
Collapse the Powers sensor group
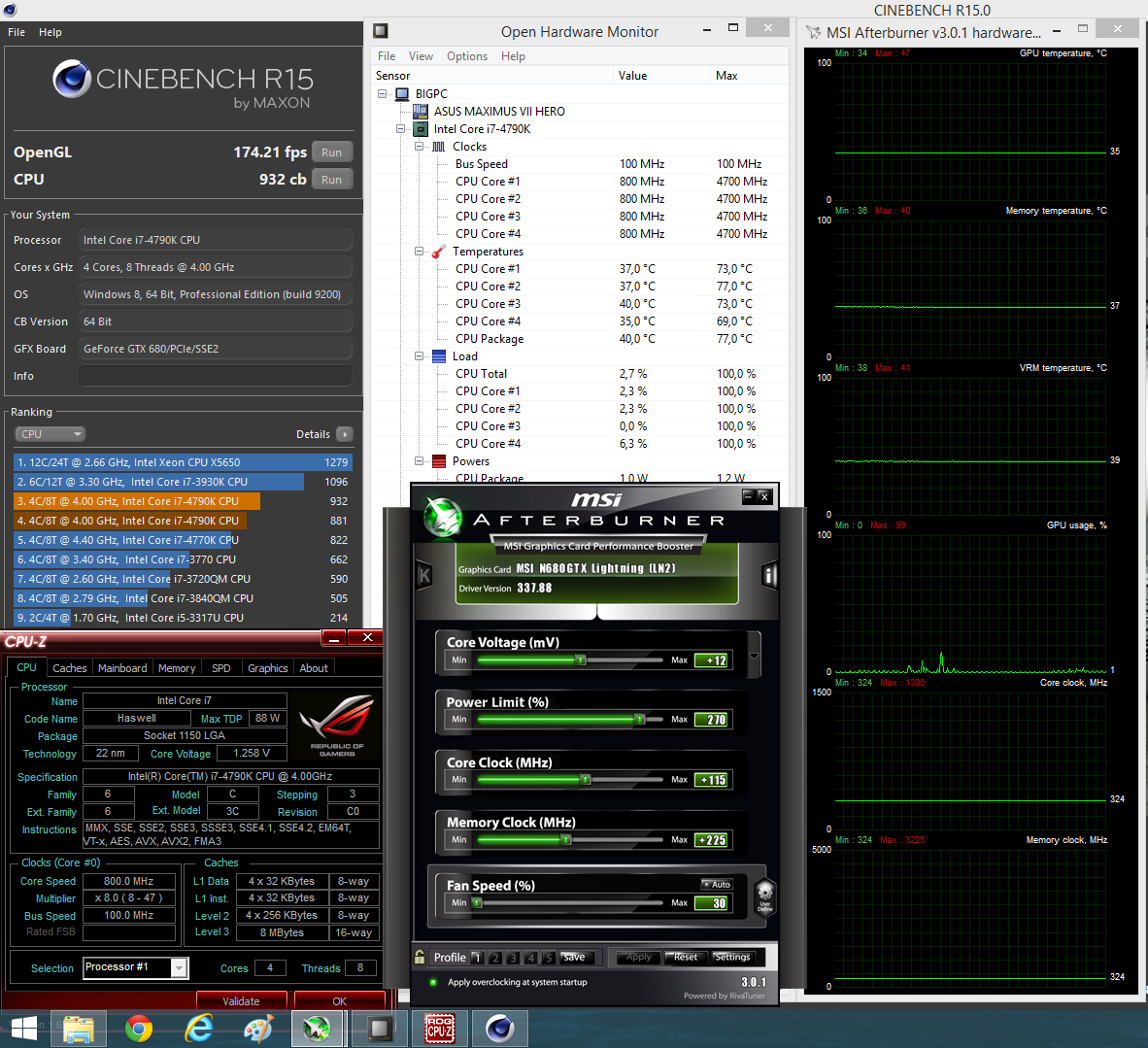point(419,461)
